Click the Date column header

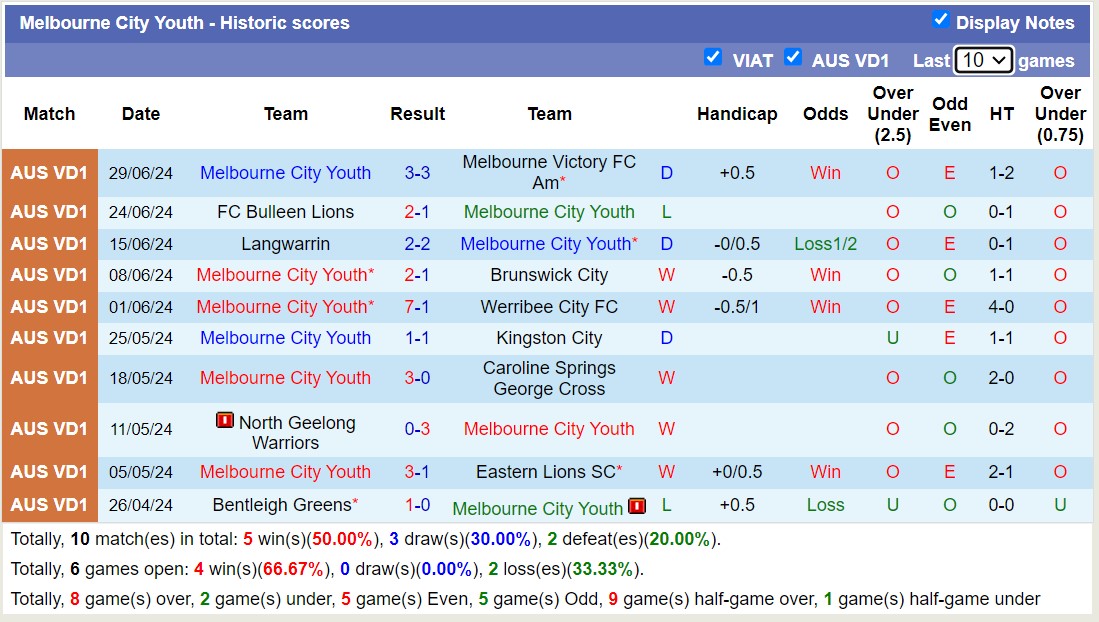(141, 114)
